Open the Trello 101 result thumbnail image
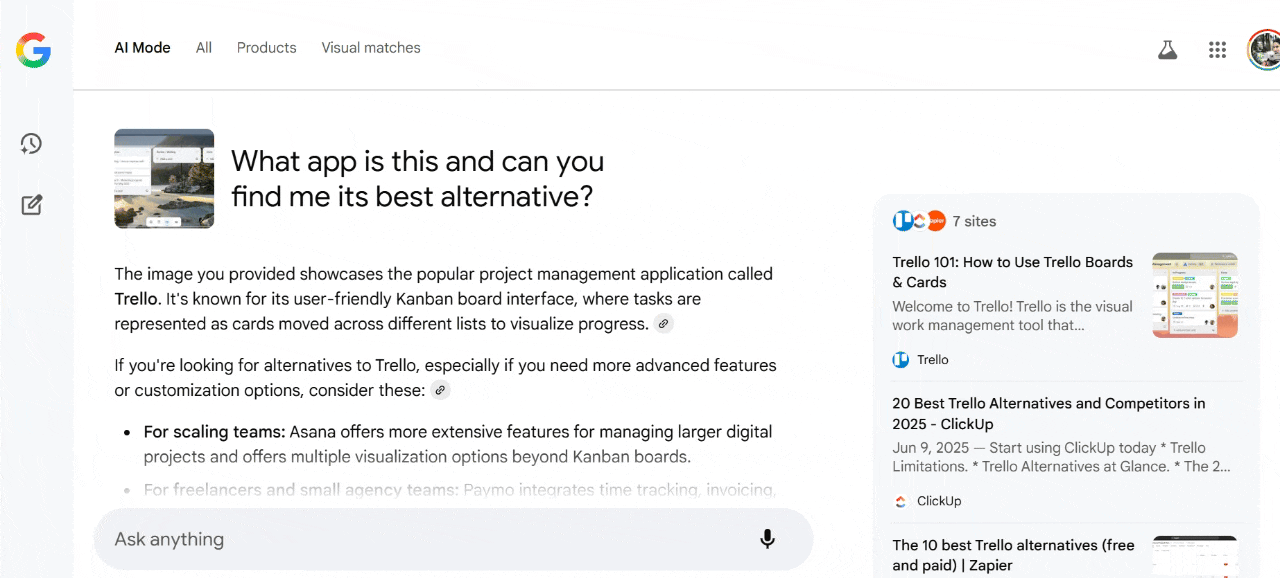Screen dimensions: 1280x578 pyautogui.click(x=1195, y=295)
